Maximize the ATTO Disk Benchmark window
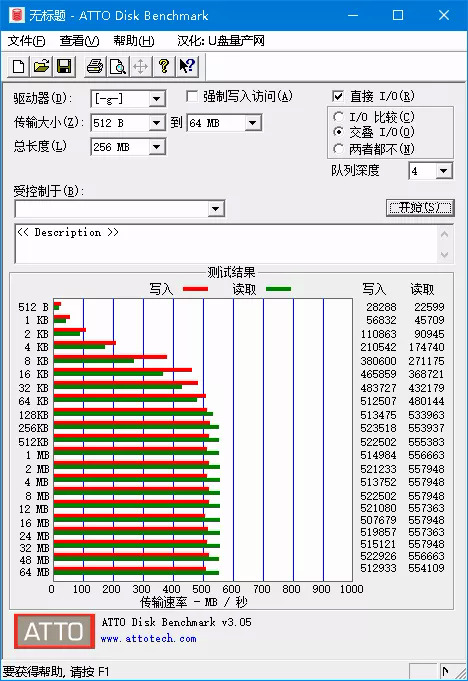Image resolution: width=468 pixels, height=681 pixels. coord(398,15)
